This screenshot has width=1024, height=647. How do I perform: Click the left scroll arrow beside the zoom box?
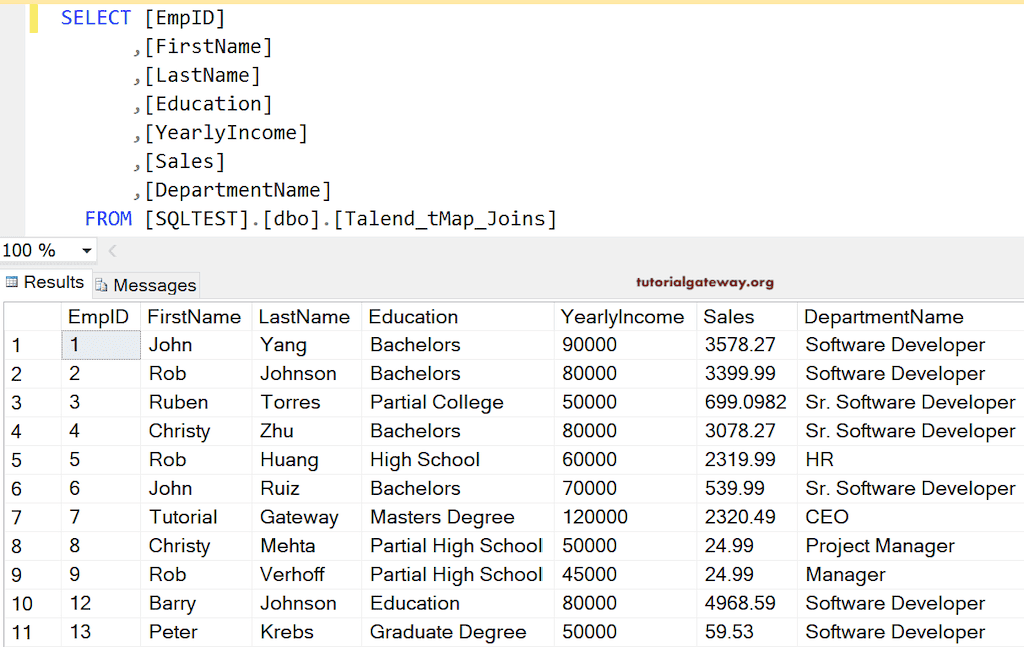click(x=112, y=251)
